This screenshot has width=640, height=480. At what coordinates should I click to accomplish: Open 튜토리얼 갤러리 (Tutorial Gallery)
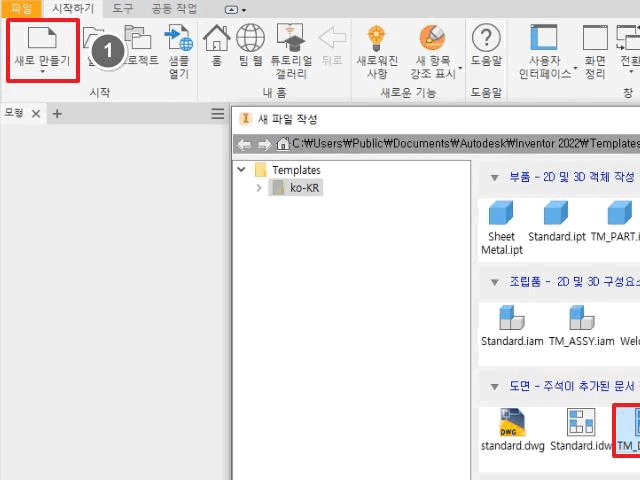click(x=291, y=51)
